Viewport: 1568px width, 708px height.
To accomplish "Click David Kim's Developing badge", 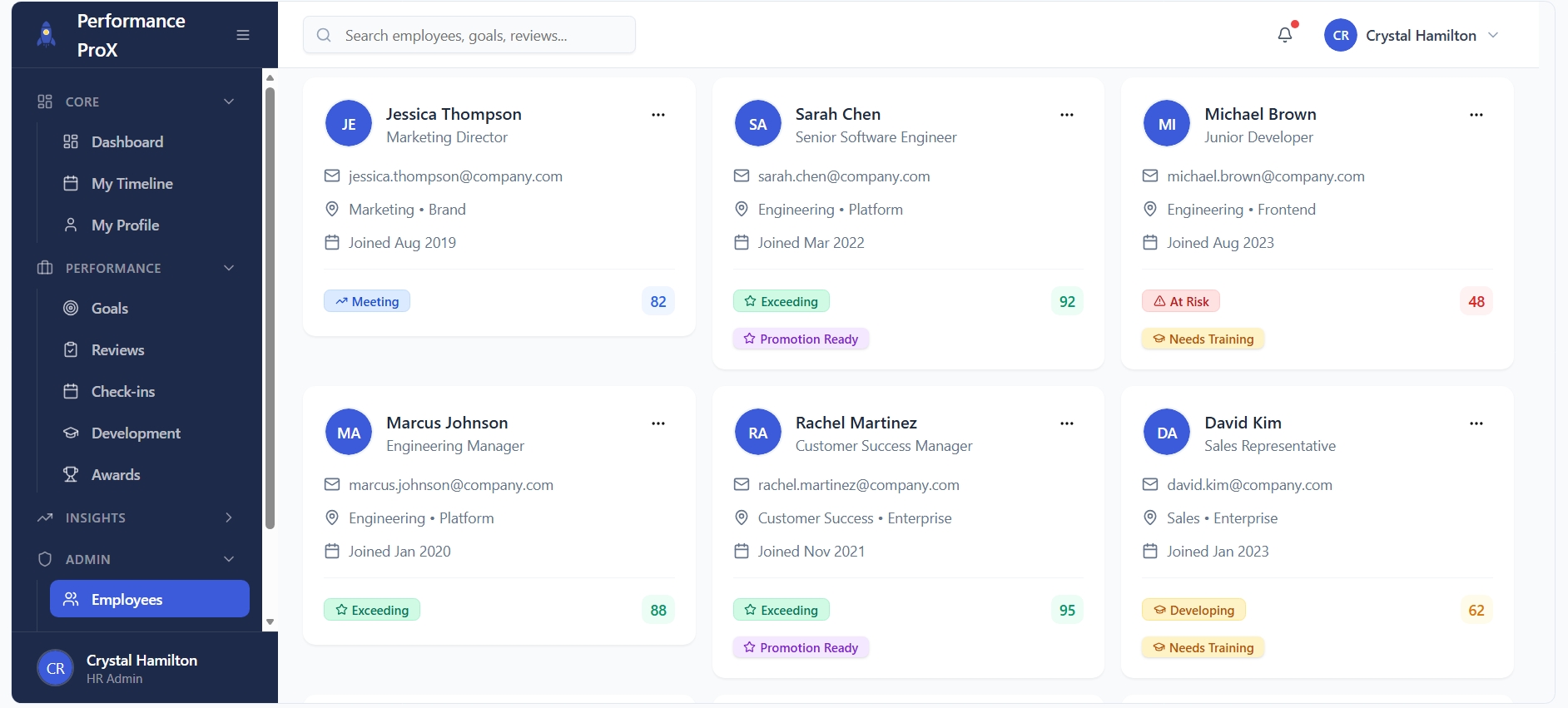I will (x=1193, y=610).
